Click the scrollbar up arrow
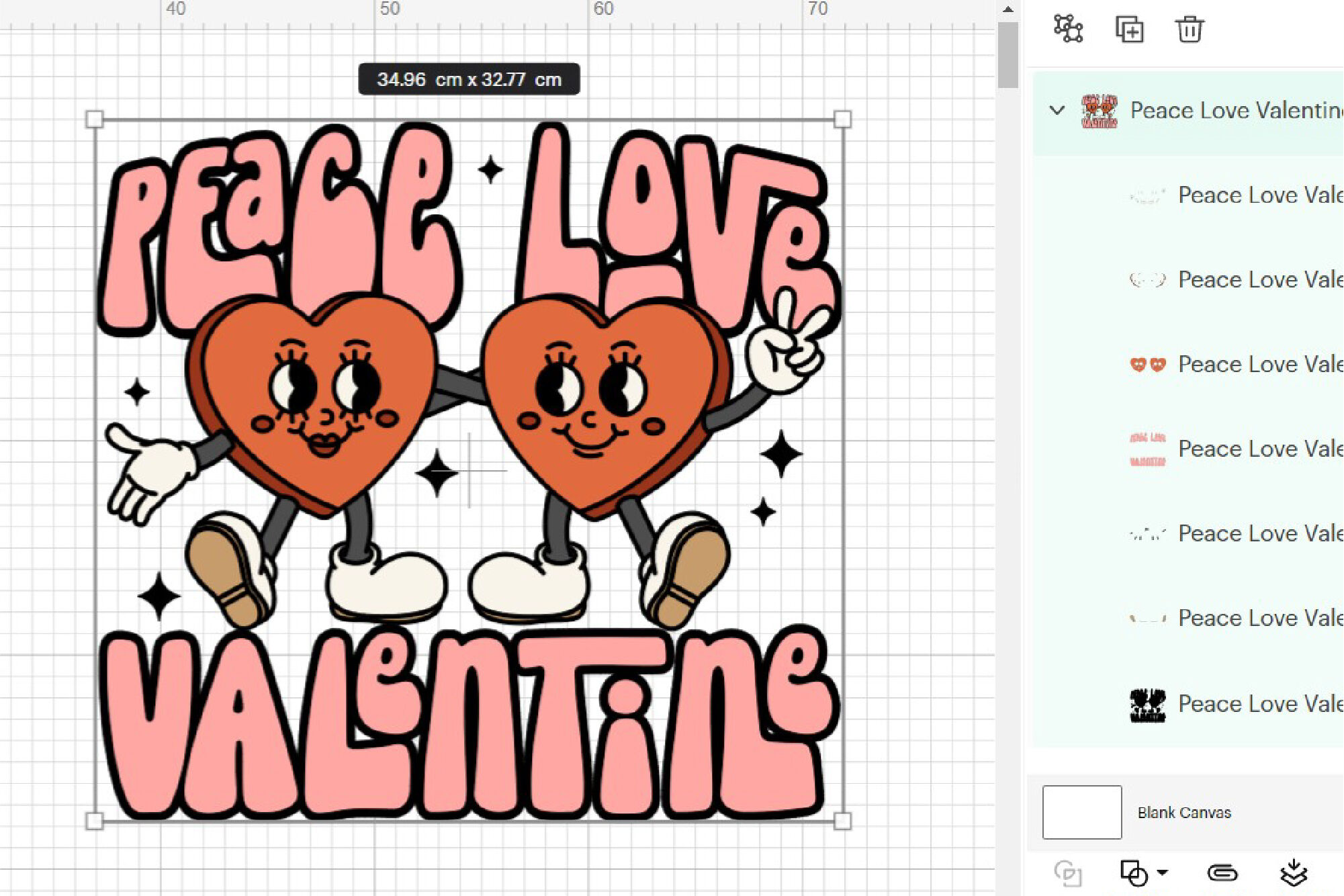The width and height of the screenshot is (1344, 896). [1008, 9]
